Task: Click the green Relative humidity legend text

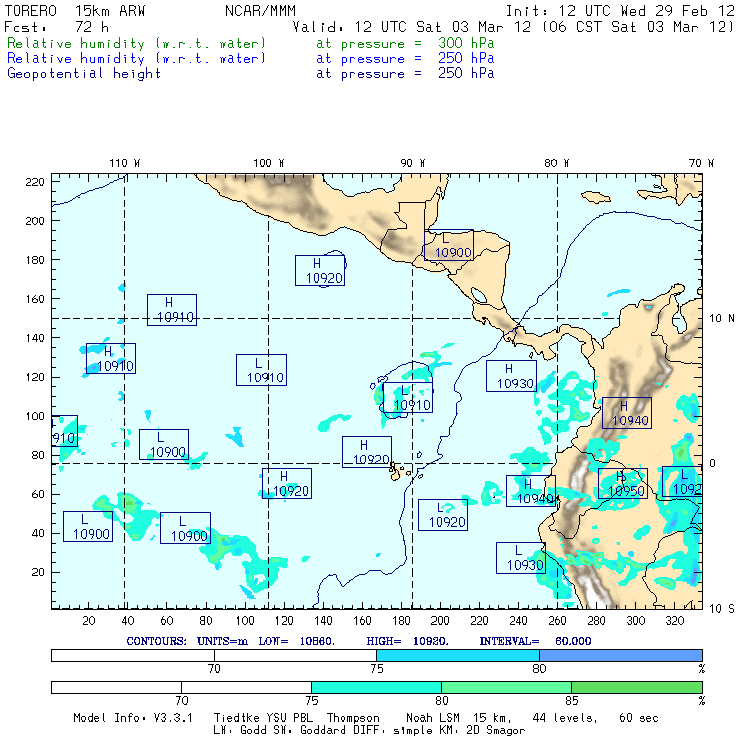Action: [x=137, y=44]
